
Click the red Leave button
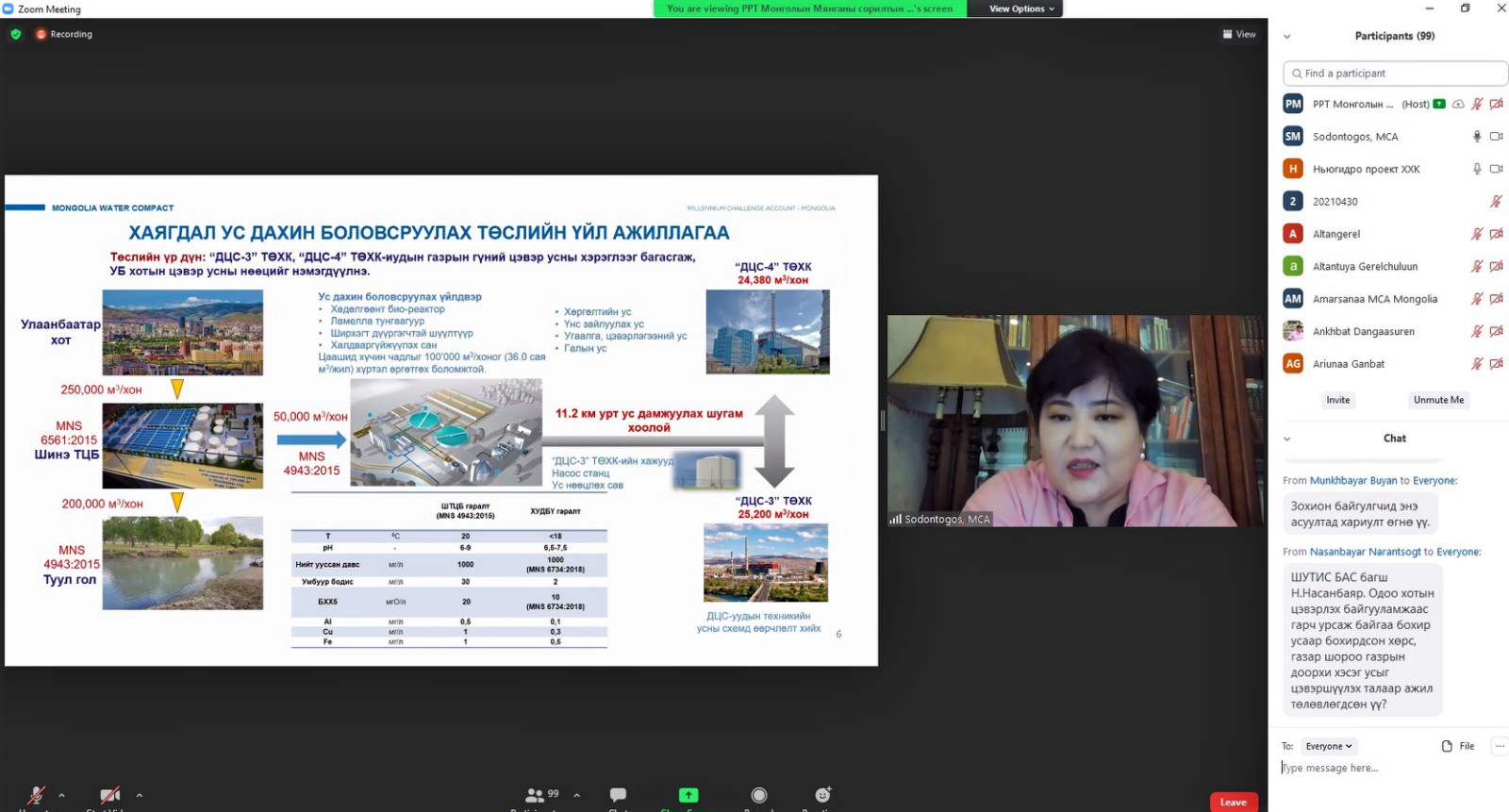coord(1233,802)
